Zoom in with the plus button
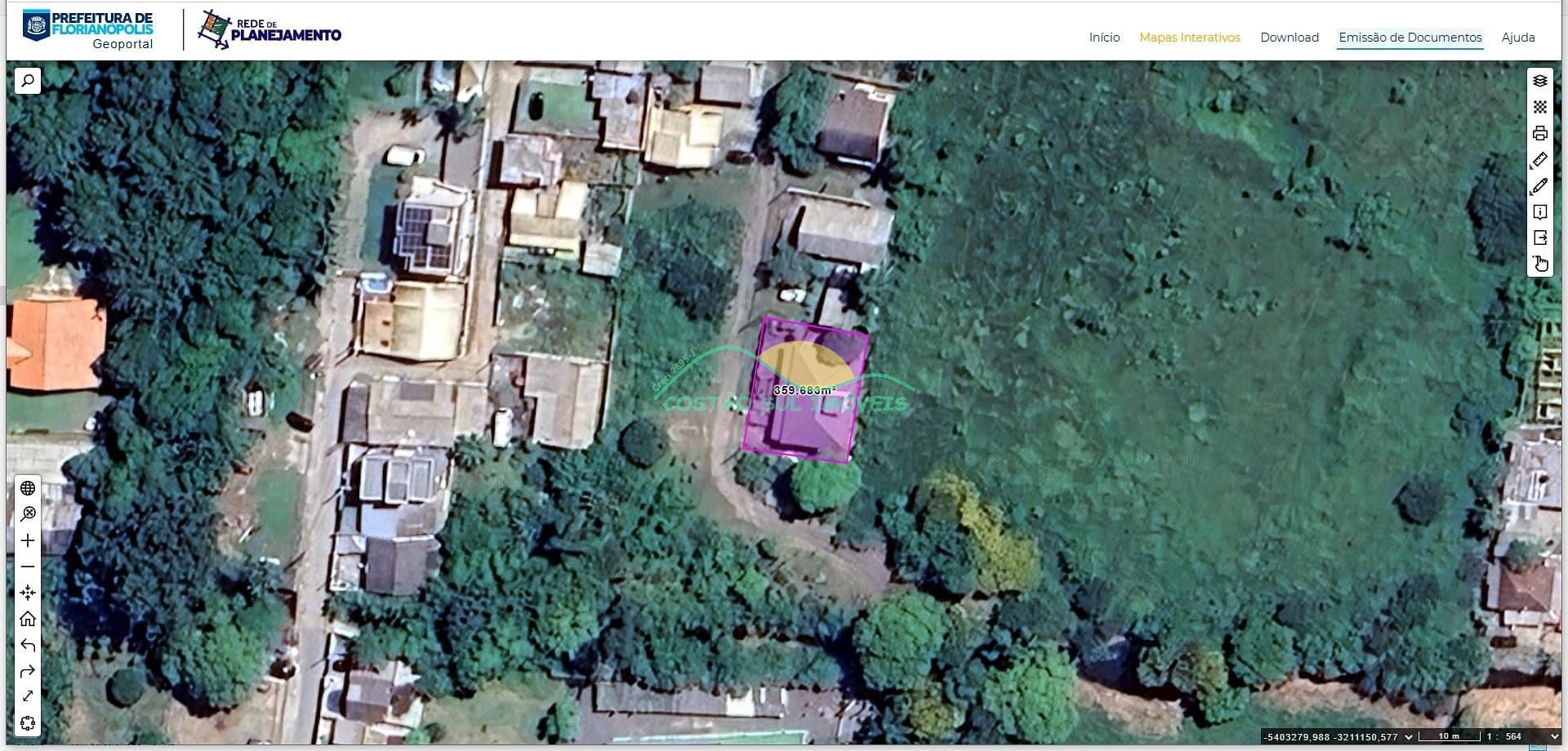 pyautogui.click(x=28, y=540)
